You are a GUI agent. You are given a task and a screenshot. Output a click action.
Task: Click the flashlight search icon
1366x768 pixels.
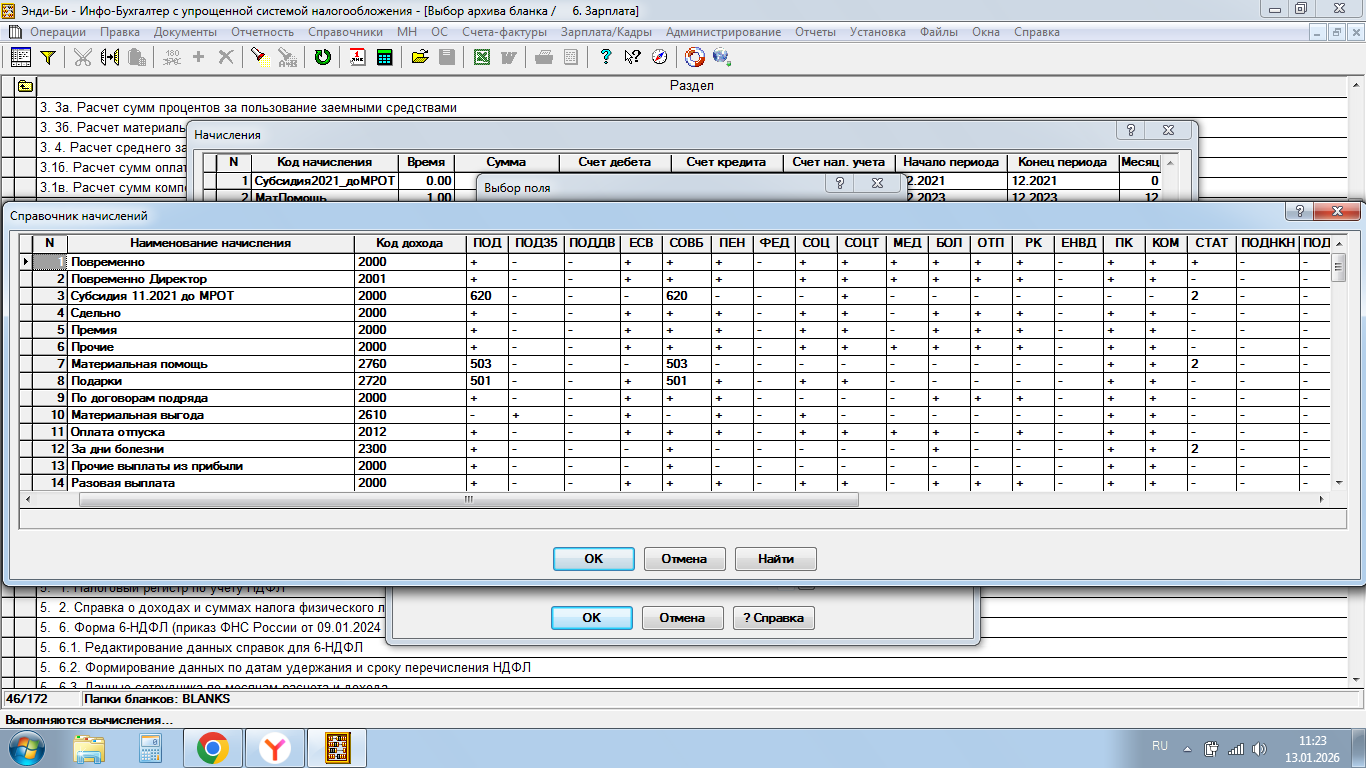pos(258,57)
